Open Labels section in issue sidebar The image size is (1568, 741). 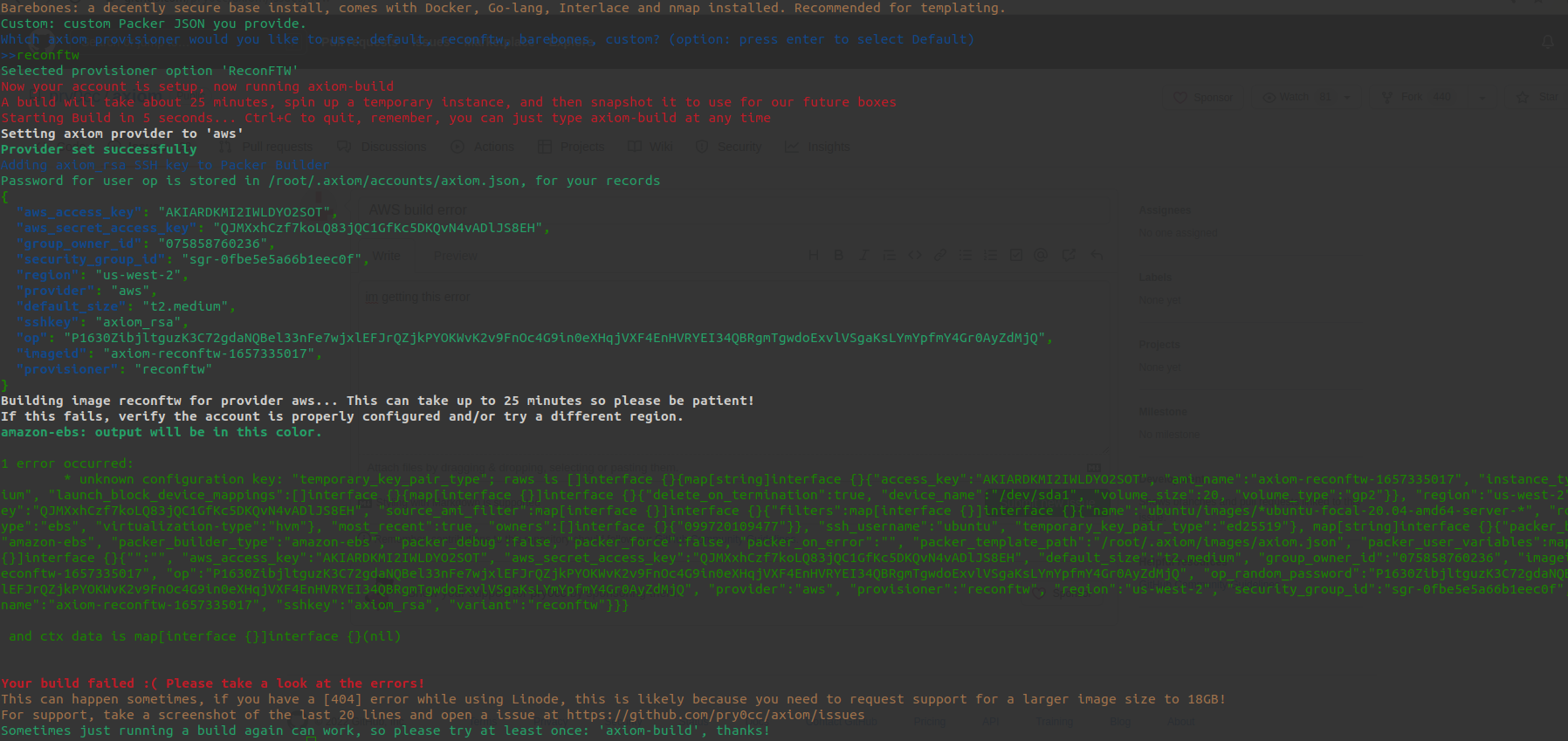point(1155,277)
